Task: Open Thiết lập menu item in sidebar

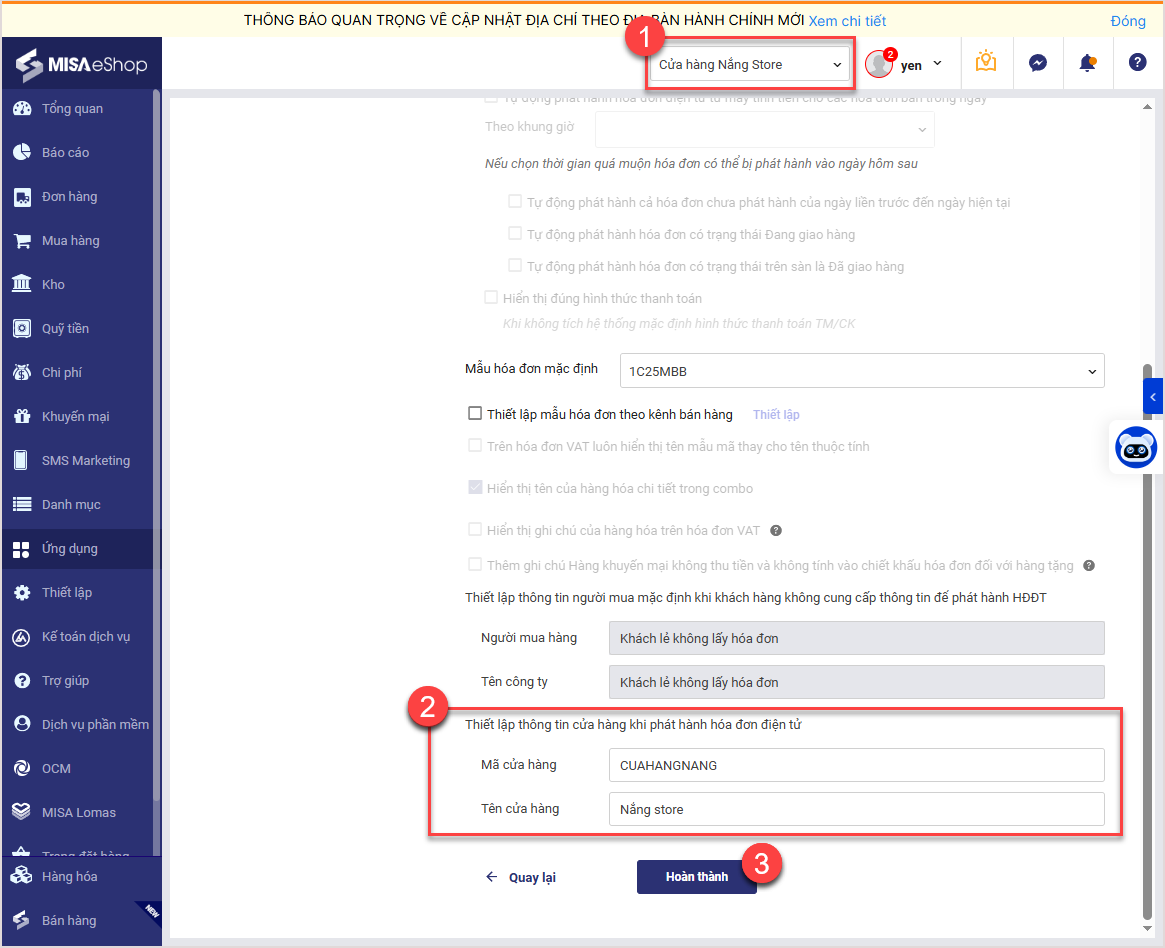Action: tap(67, 592)
